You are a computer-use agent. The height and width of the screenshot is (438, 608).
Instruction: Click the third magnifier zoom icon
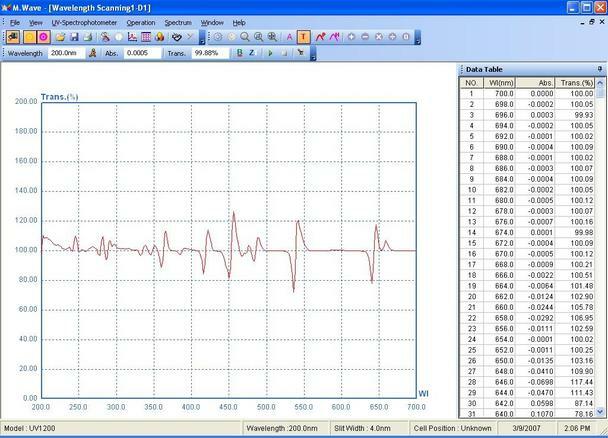(x=272, y=37)
